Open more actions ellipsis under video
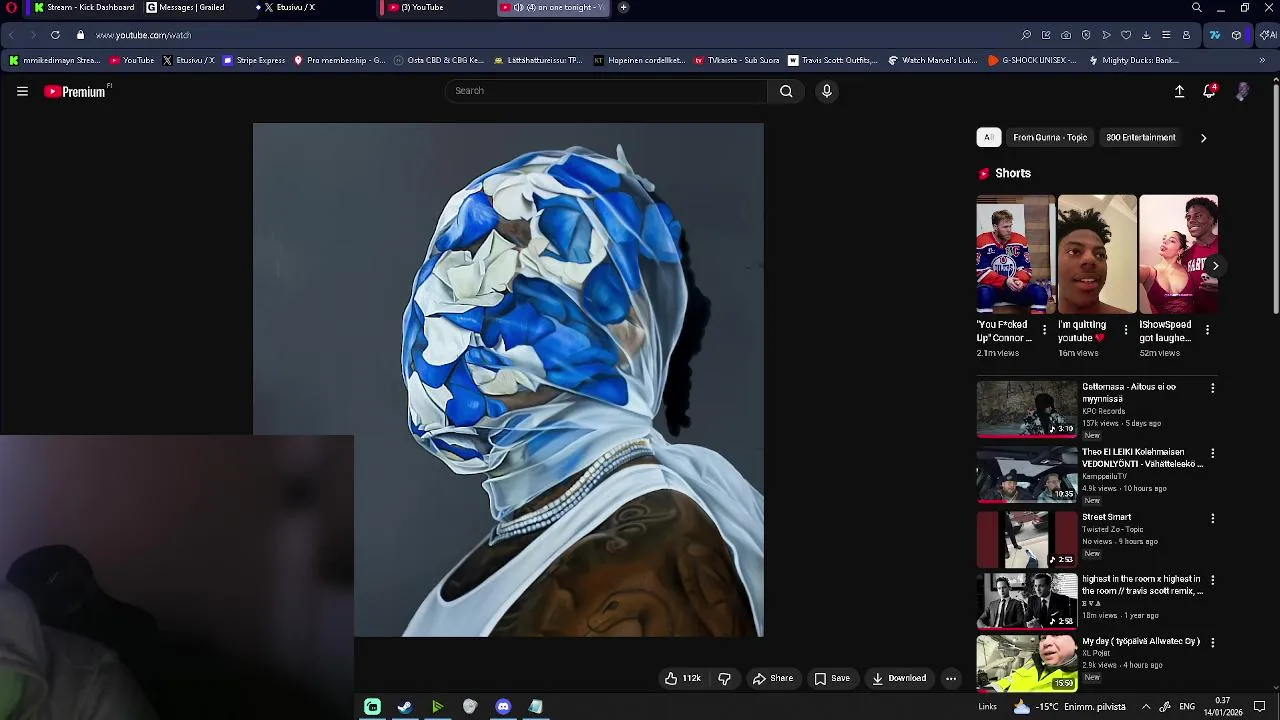This screenshot has width=1280, height=720. coord(951,678)
